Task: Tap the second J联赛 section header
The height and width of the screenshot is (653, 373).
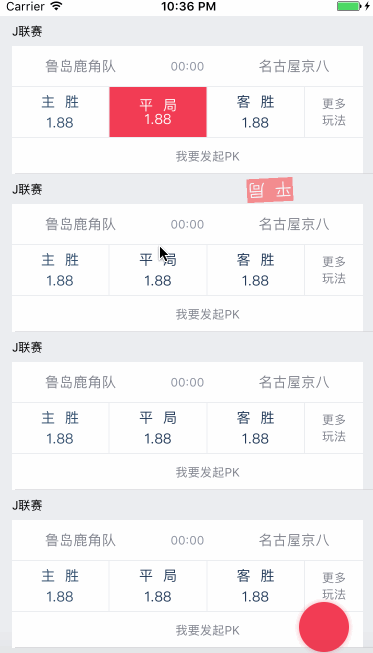Action: (27, 190)
